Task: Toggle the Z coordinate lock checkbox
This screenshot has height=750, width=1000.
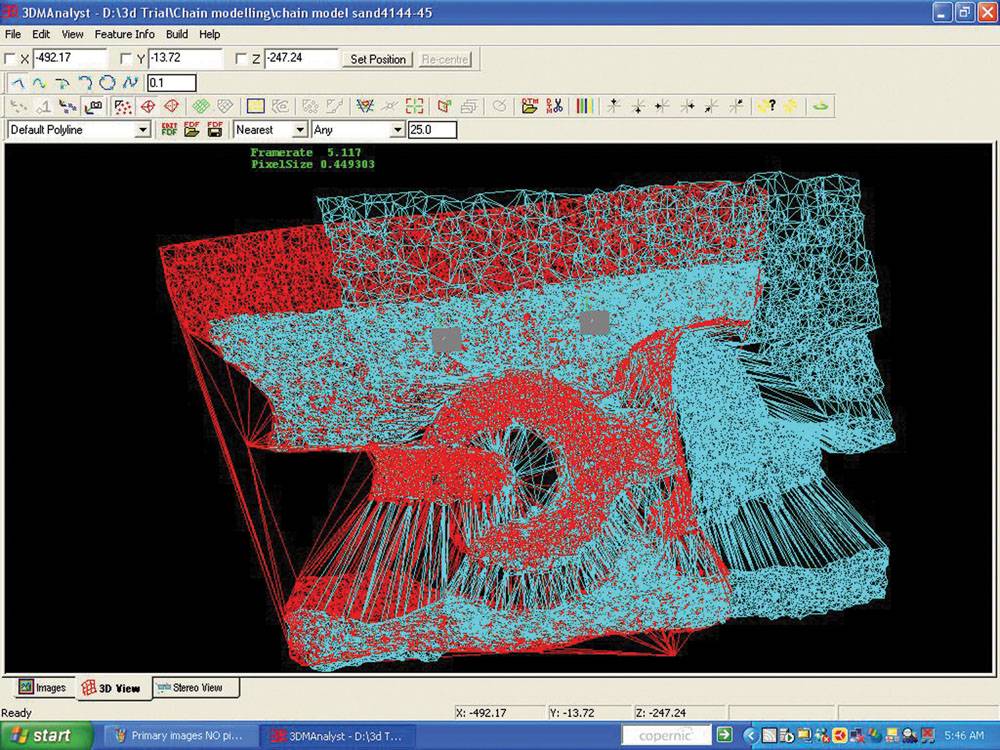Action: pyautogui.click(x=240, y=59)
